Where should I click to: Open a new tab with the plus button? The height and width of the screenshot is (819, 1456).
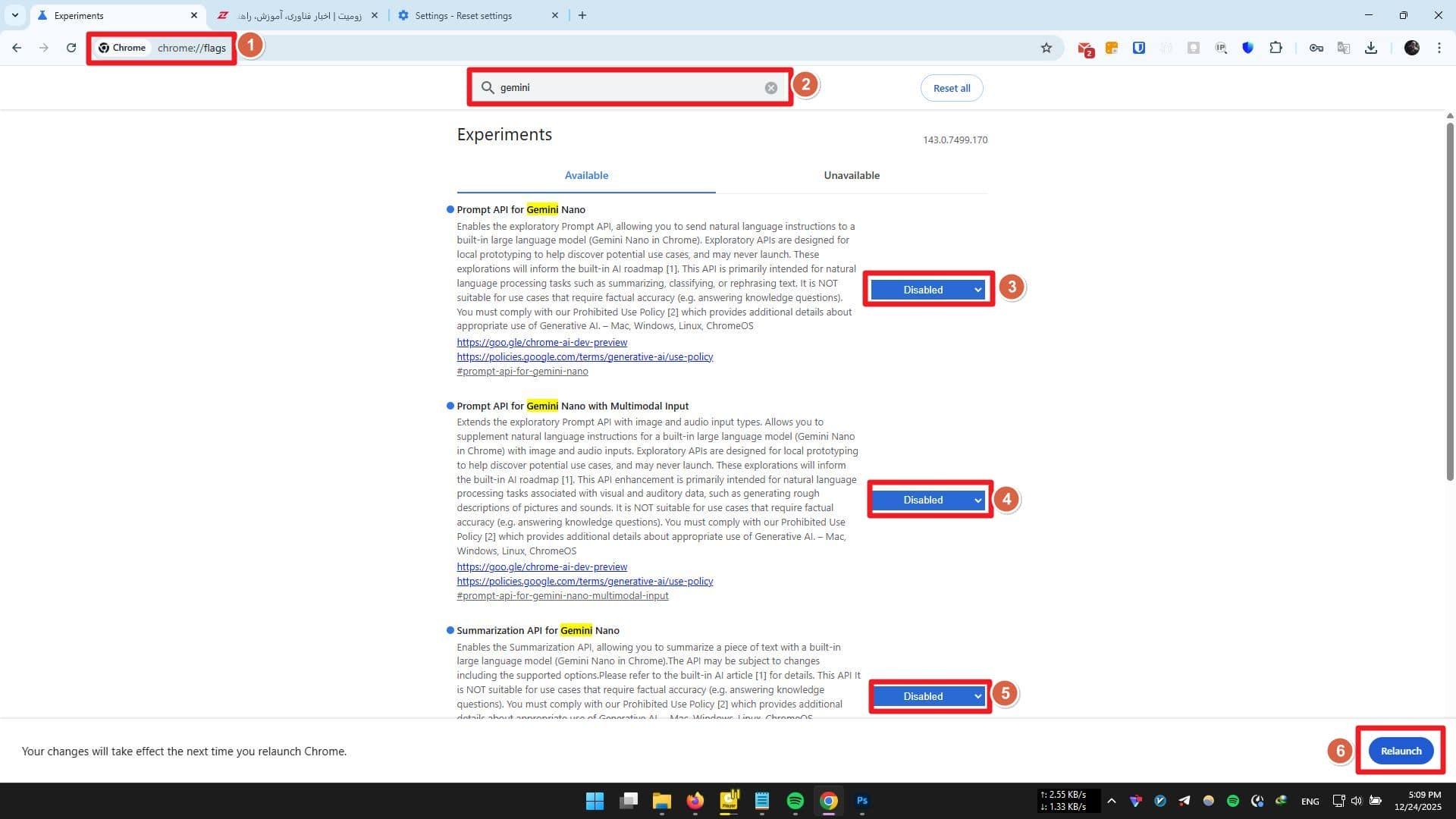(x=582, y=15)
